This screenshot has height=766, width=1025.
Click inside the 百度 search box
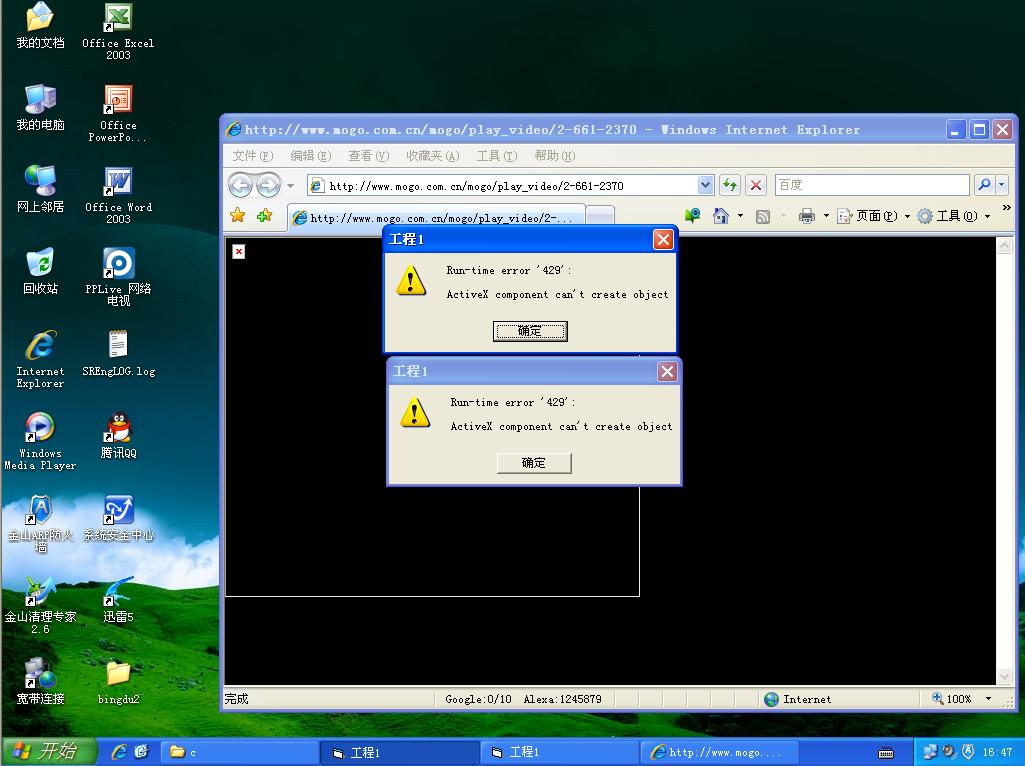[870, 185]
